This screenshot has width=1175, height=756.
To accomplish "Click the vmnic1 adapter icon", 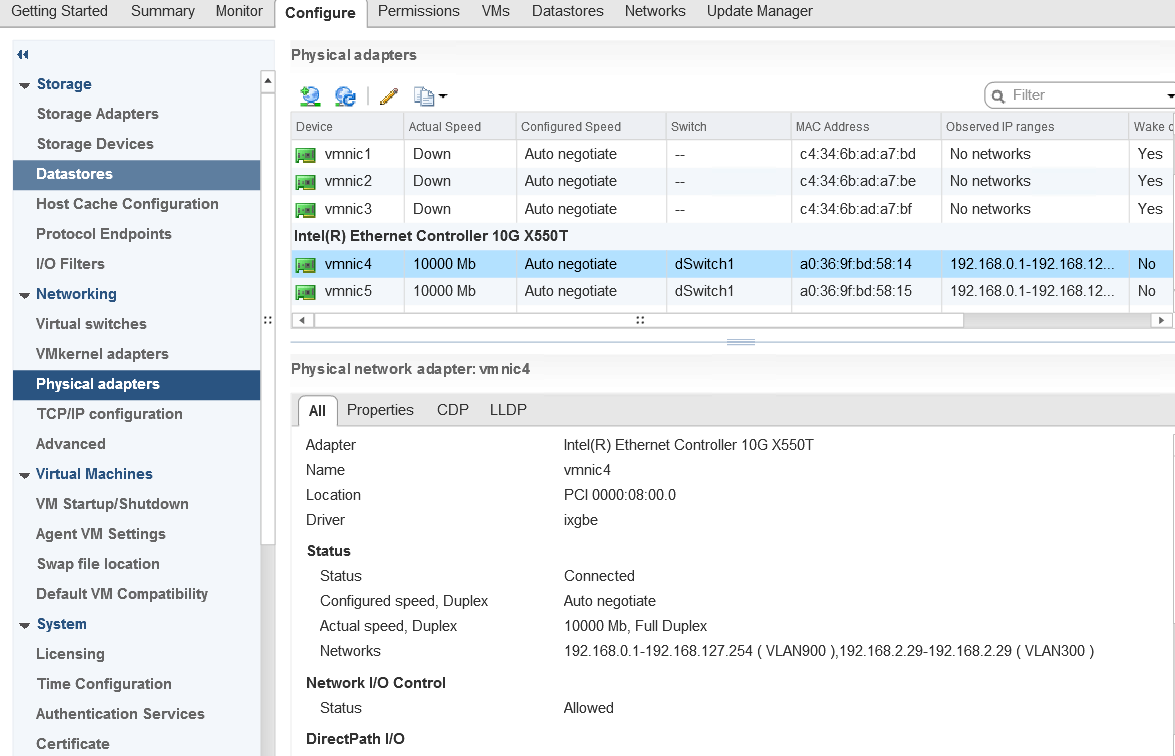I will (306, 155).
